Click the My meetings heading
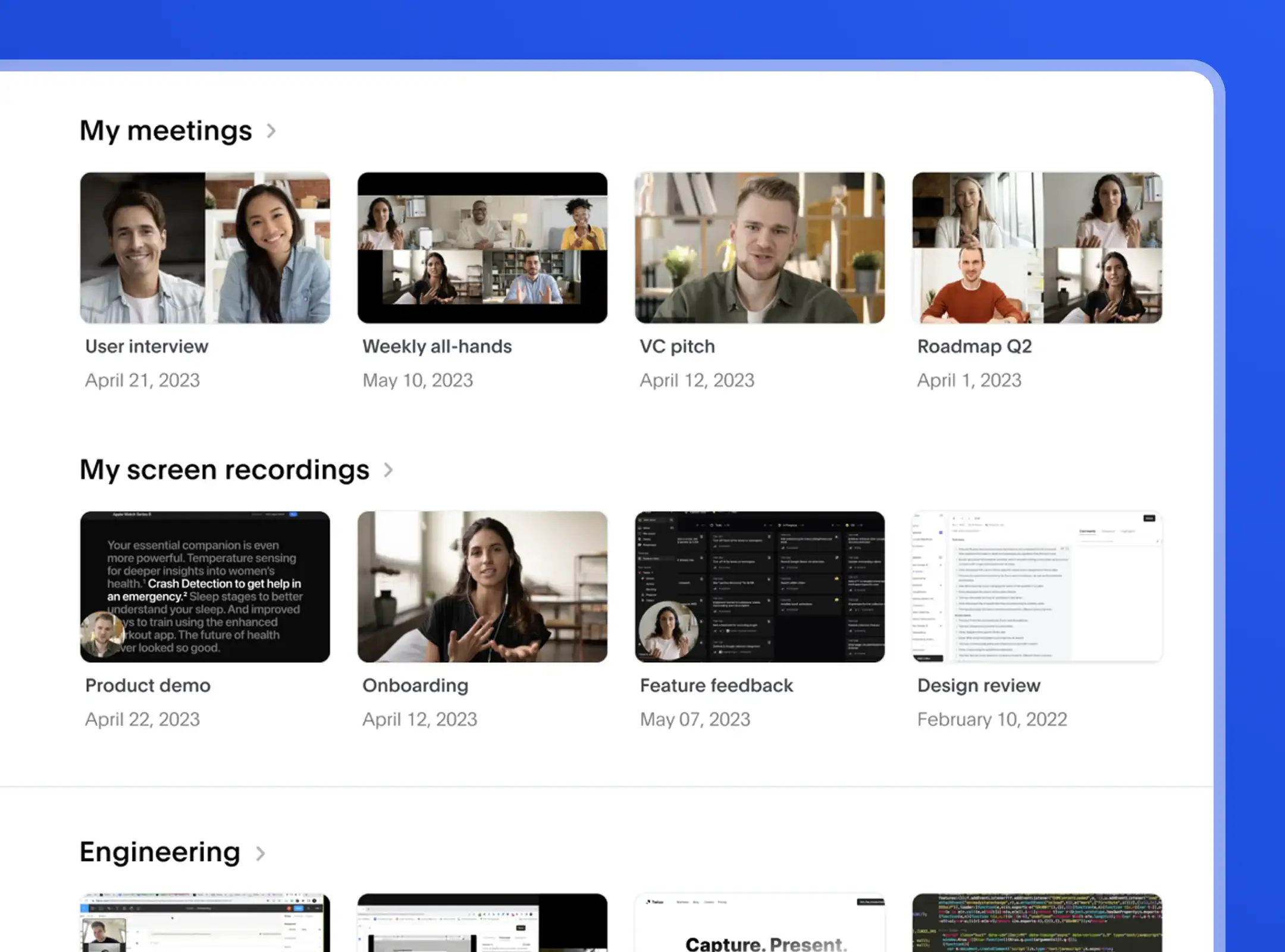The height and width of the screenshot is (952, 1285). (166, 131)
